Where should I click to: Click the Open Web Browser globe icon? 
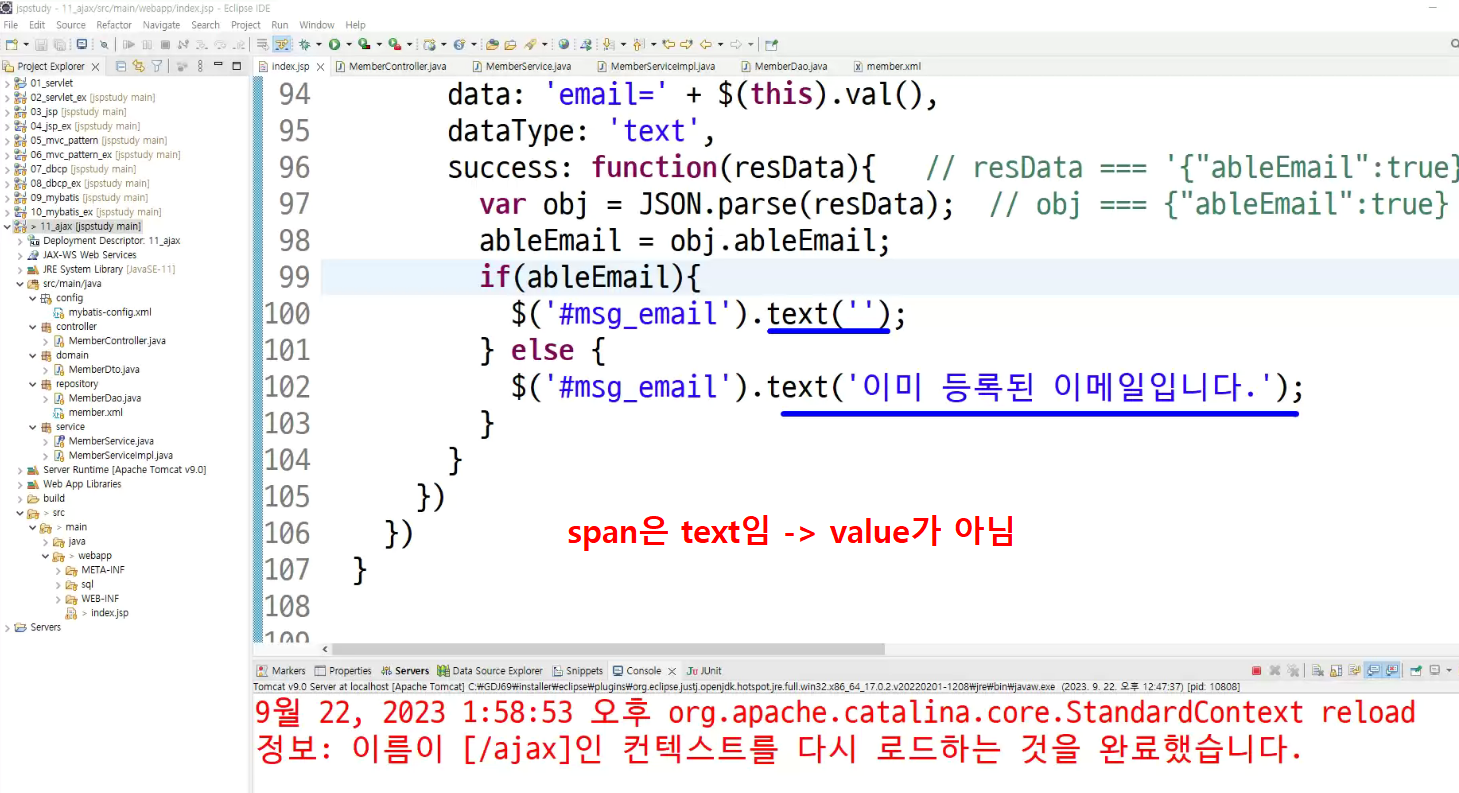pos(563,44)
